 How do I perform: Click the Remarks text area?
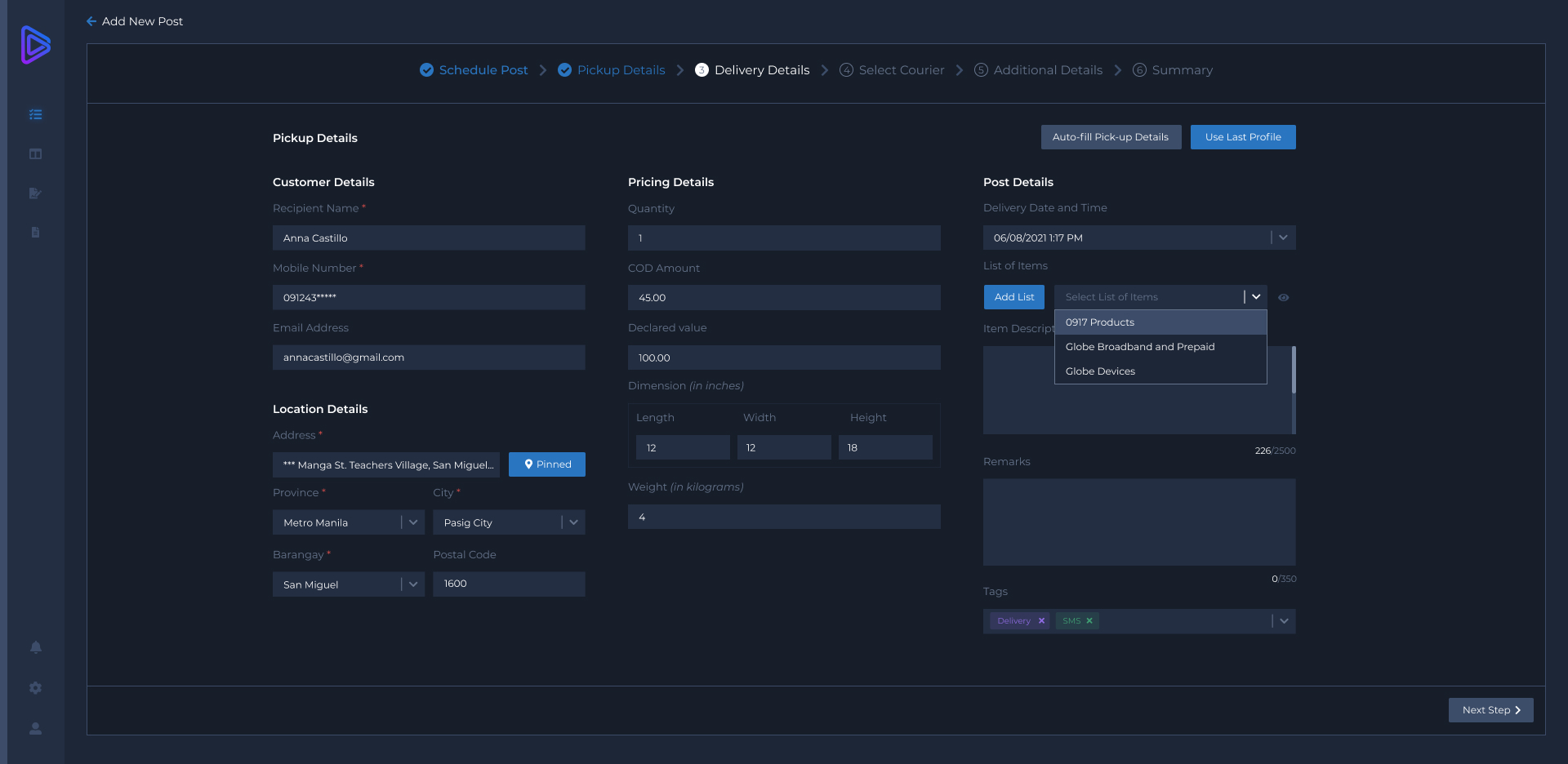1139,522
